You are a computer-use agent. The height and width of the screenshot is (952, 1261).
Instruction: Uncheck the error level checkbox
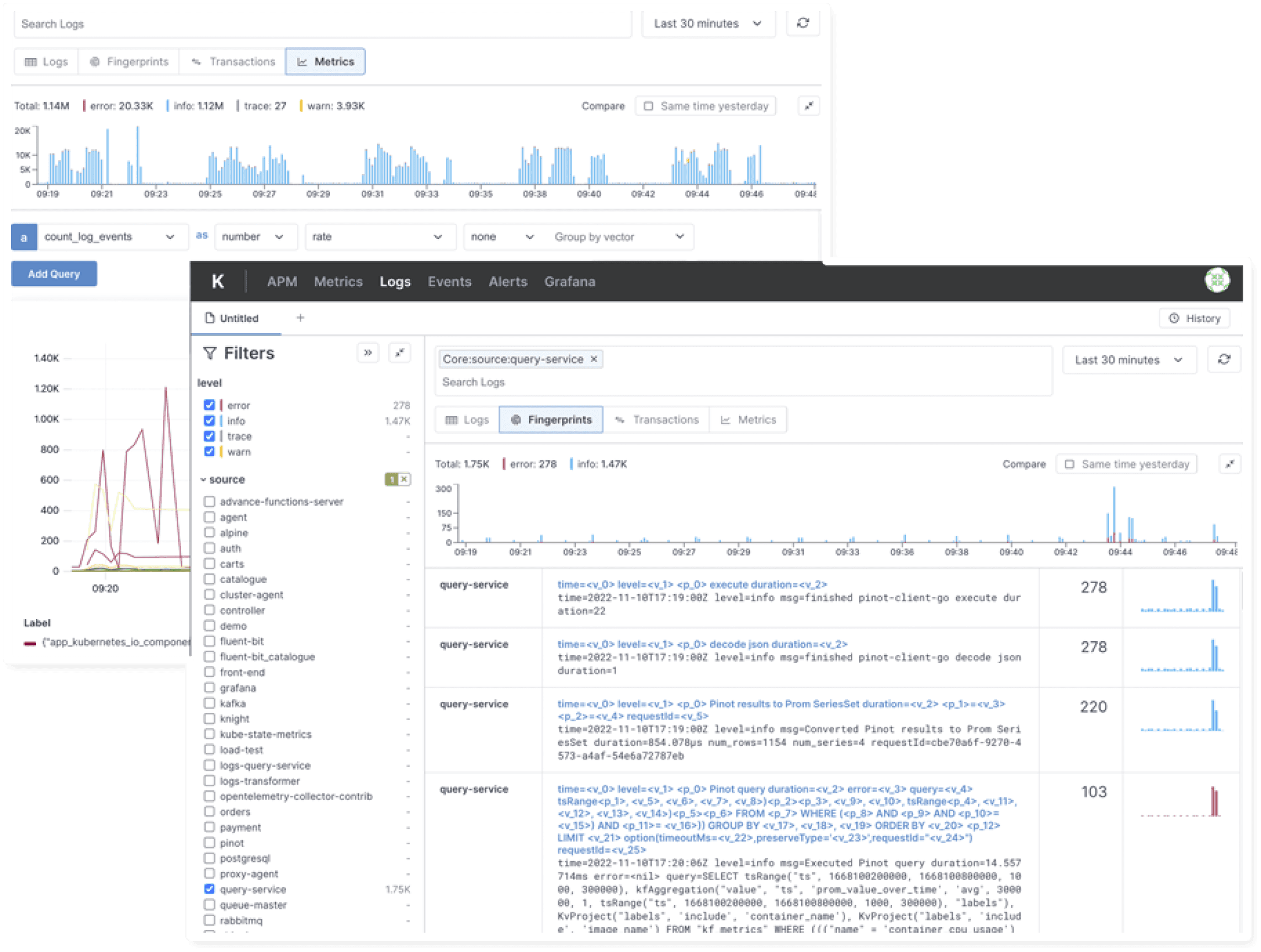click(209, 405)
